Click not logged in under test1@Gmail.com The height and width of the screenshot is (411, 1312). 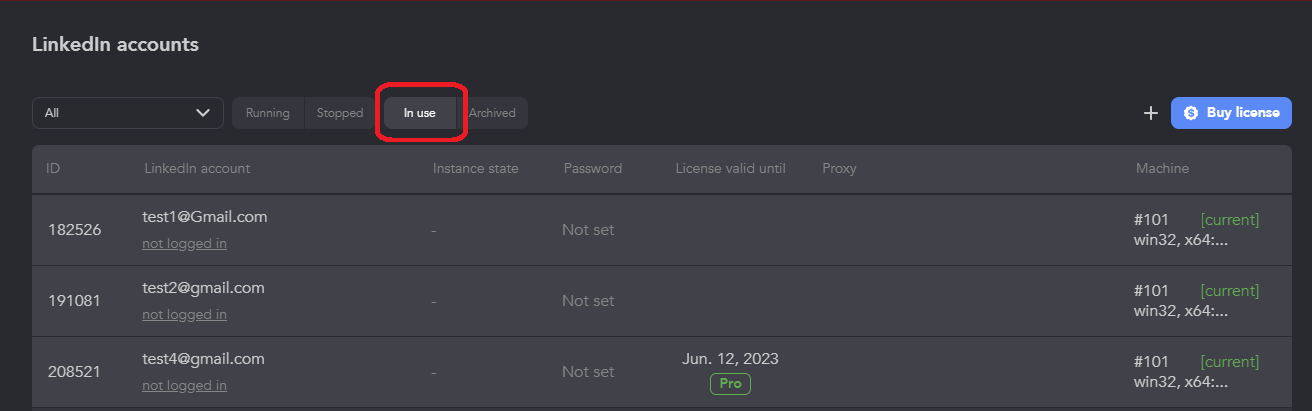point(184,243)
